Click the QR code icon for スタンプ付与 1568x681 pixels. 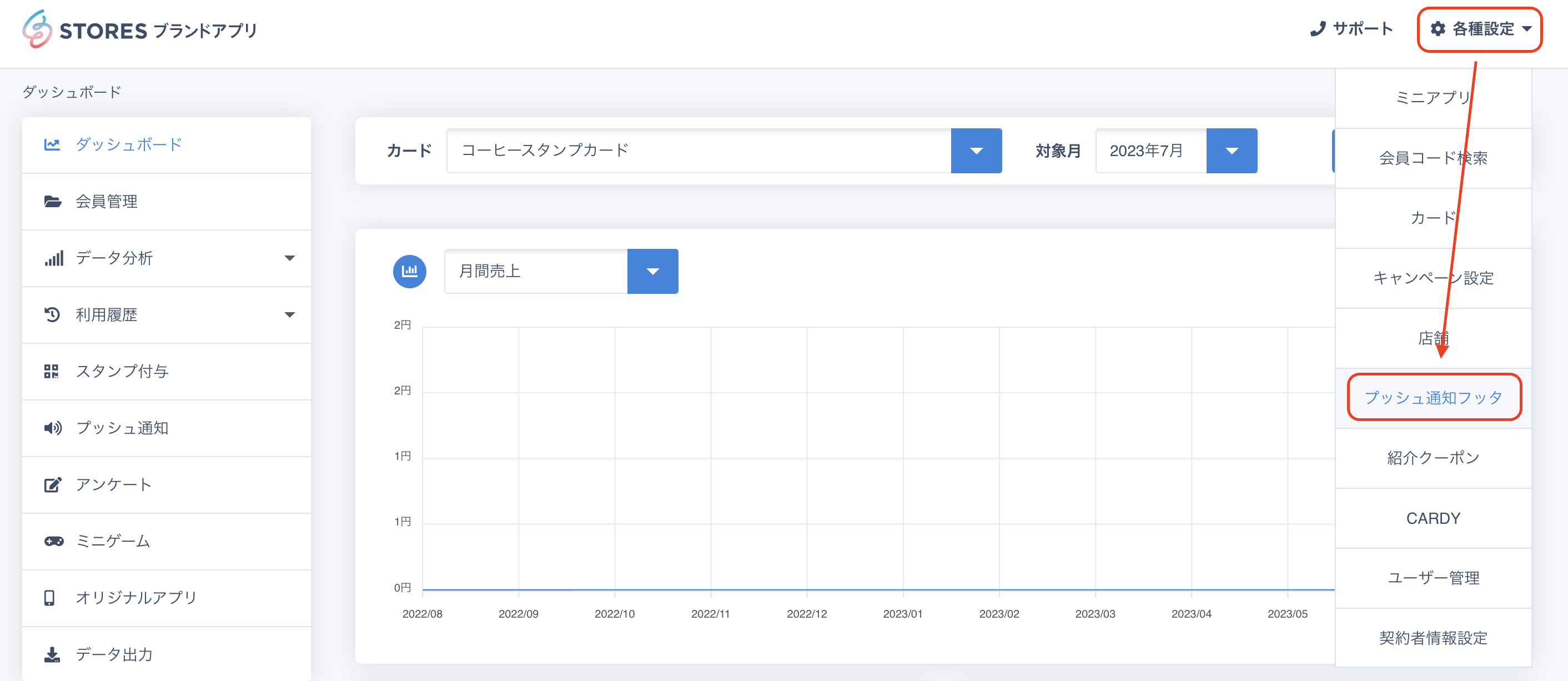pyautogui.click(x=51, y=371)
